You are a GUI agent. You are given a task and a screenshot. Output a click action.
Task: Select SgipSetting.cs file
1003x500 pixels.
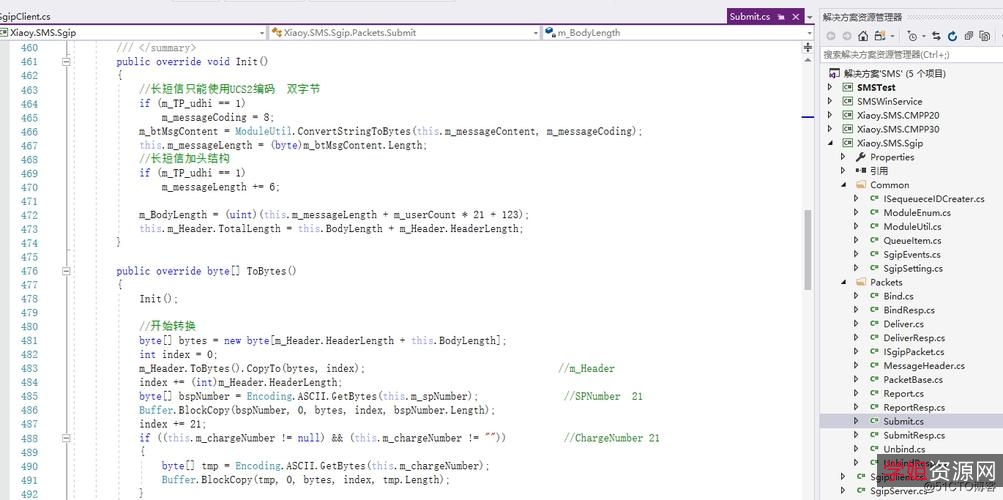pyautogui.click(x=913, y=269)
